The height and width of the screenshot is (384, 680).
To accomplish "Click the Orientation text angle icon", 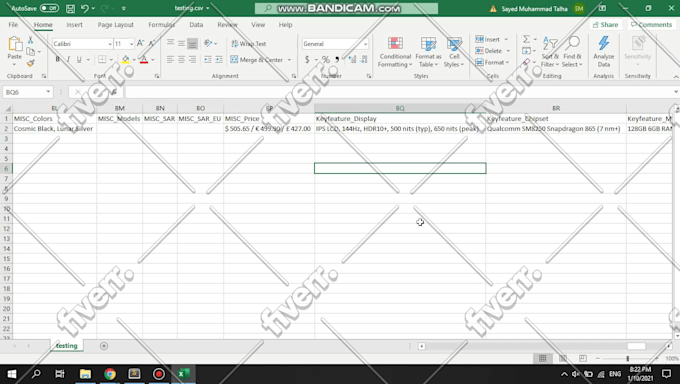I will click(208, 43).
